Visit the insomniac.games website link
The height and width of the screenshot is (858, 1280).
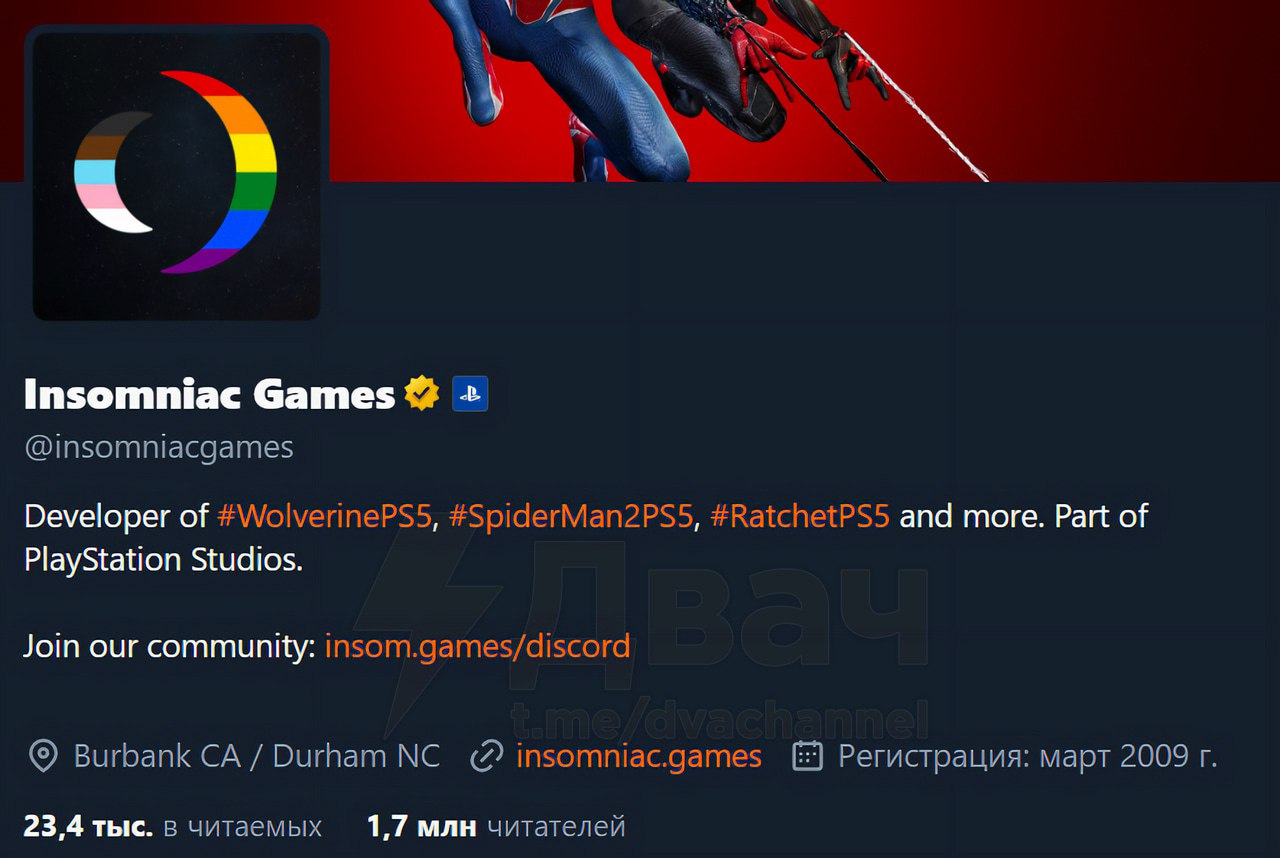(x=639, y=756)
